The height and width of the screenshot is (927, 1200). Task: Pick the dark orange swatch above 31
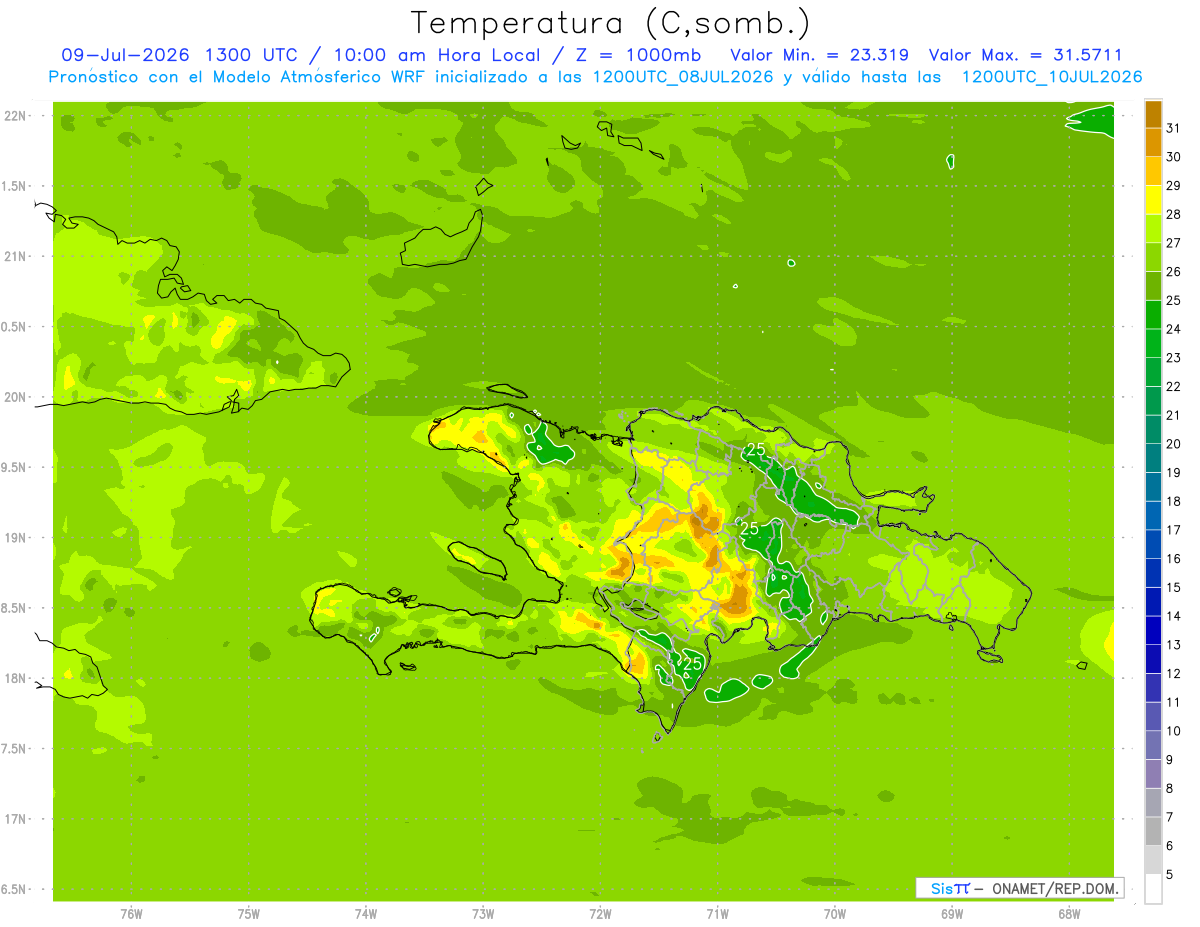point(1153,114)
